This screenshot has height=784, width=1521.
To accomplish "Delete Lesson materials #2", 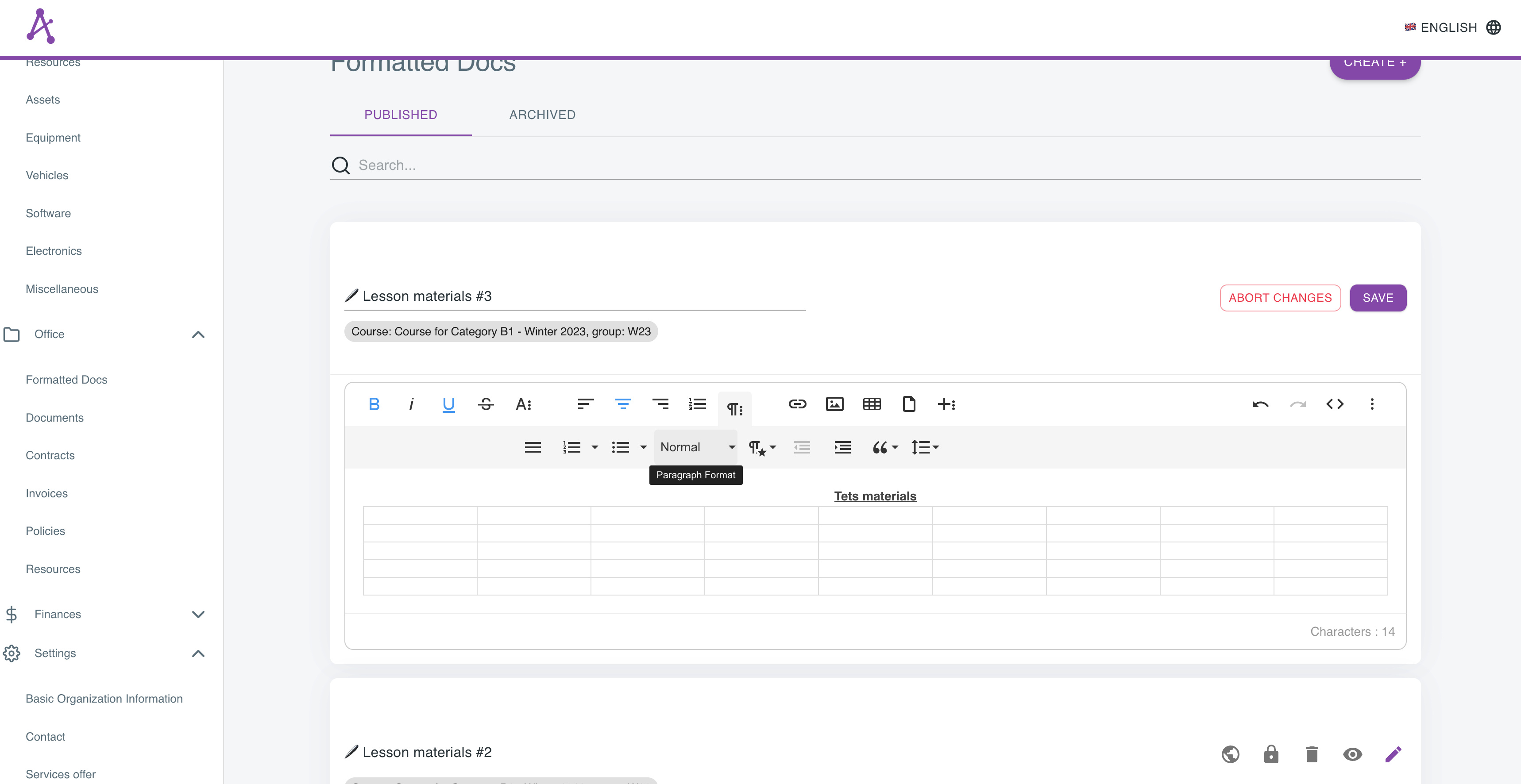I will 1312,754.
